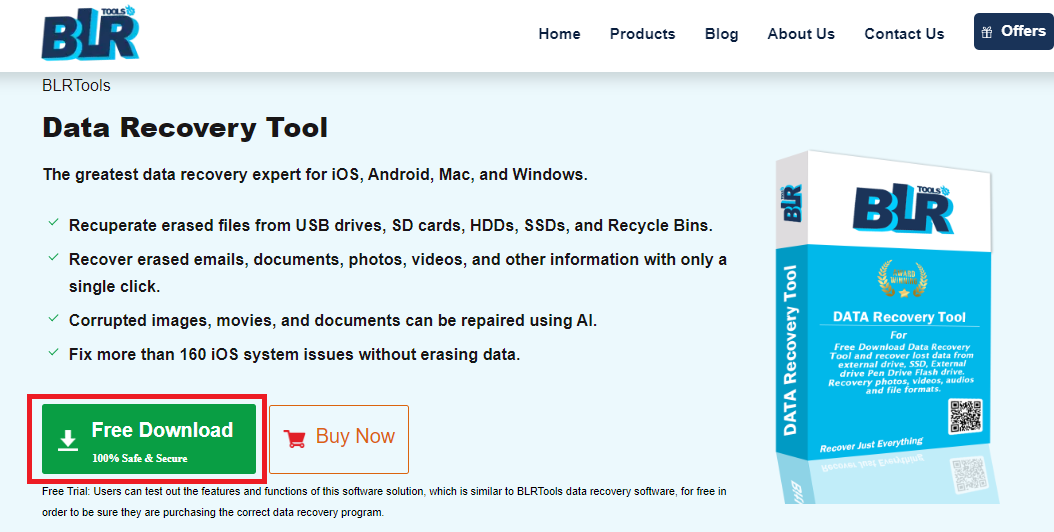This screenshot has width=1054, height=532.
Task: Click tagline 'The greatest data recovery expert'
Action: tap(315, 175)
